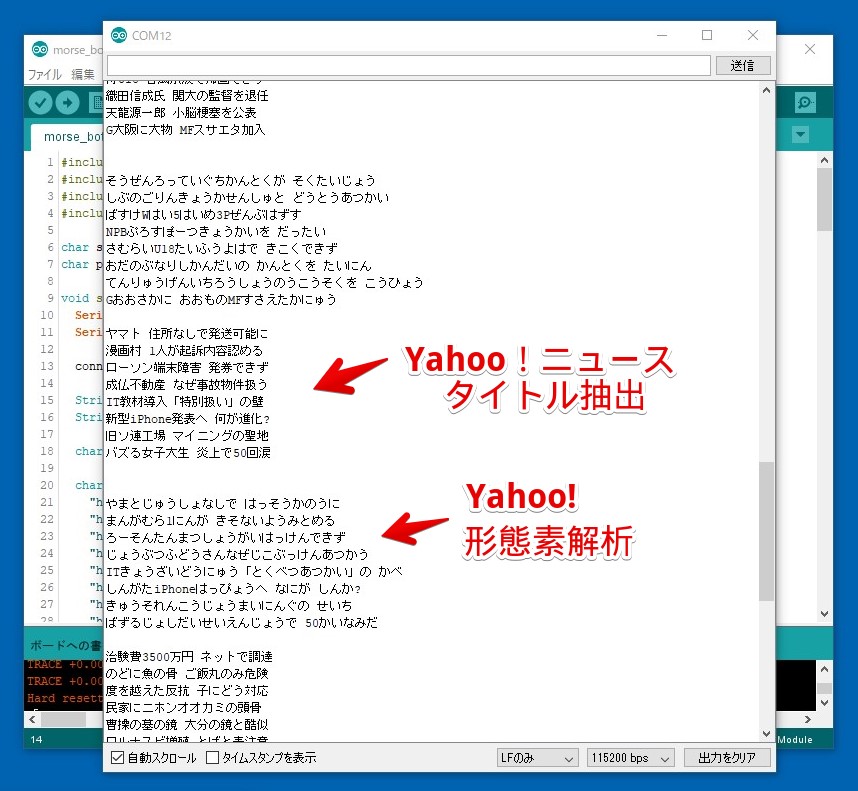Image resolution: width=858 pixels, height=791 pixels.
Task: Click the serial monitor vertical scrollbar thumb
Action: (767, 531)
